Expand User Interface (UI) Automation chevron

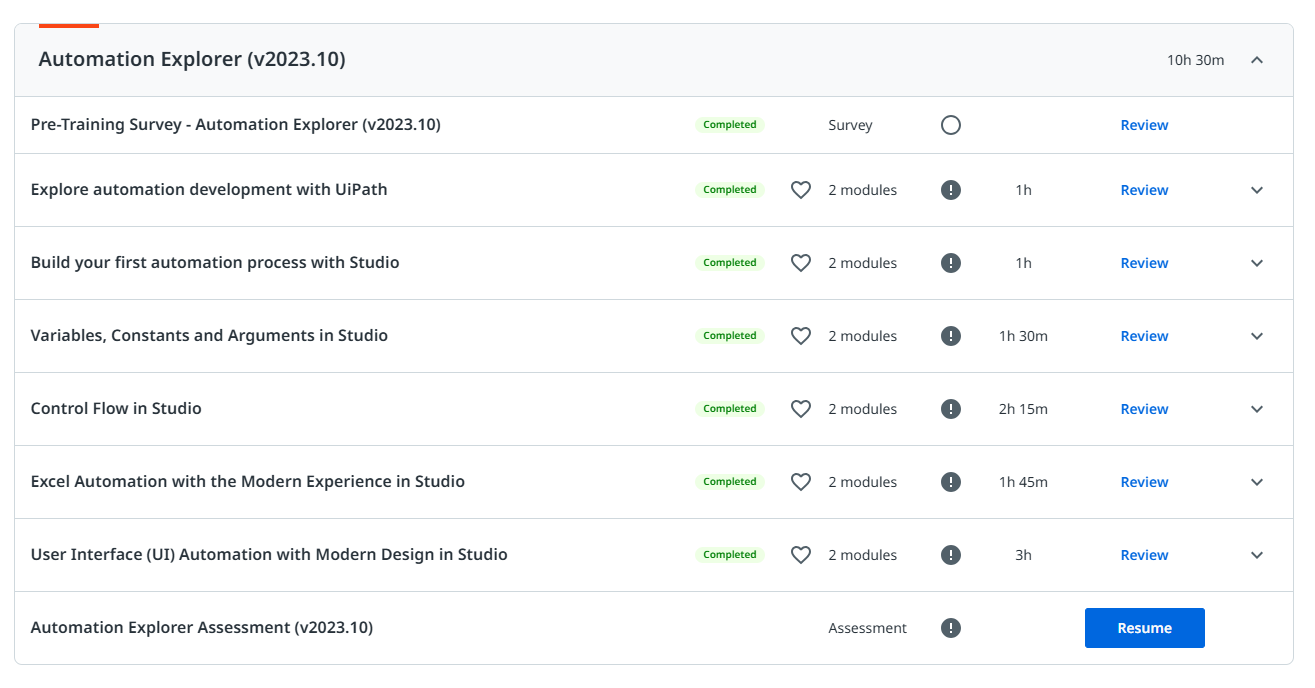pos(1257,555)
